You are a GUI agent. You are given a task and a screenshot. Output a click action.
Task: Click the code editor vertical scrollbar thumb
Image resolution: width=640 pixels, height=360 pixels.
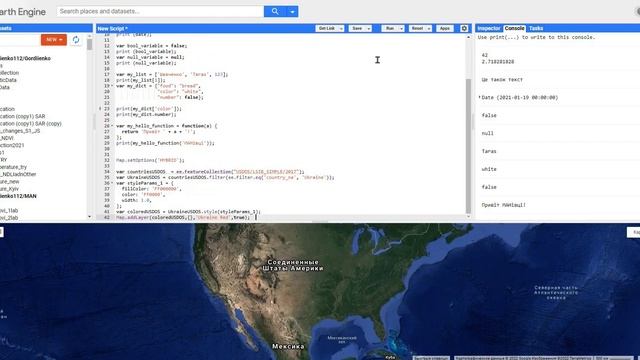click(x=468, y=146)
